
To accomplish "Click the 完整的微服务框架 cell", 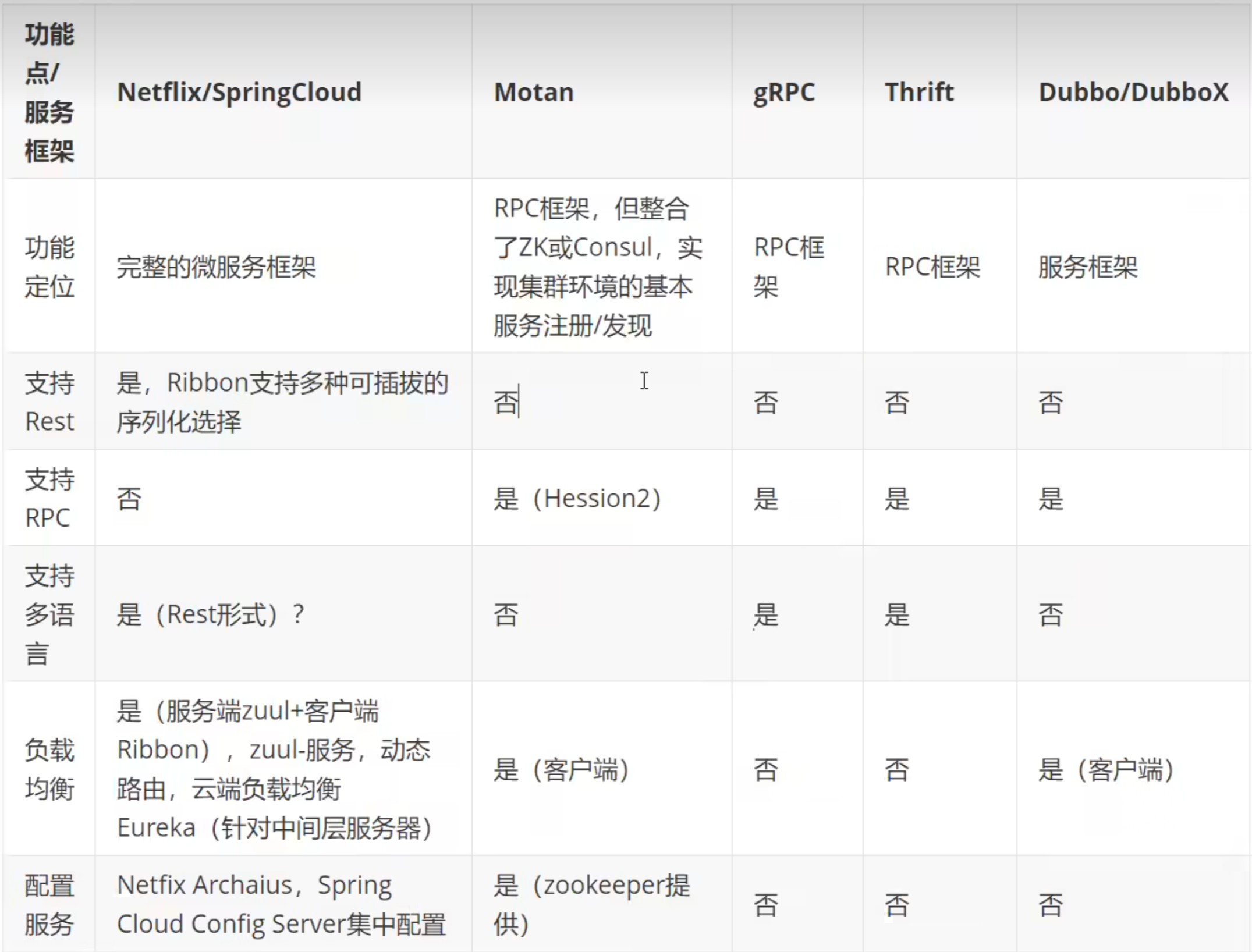I will [216, 267].
